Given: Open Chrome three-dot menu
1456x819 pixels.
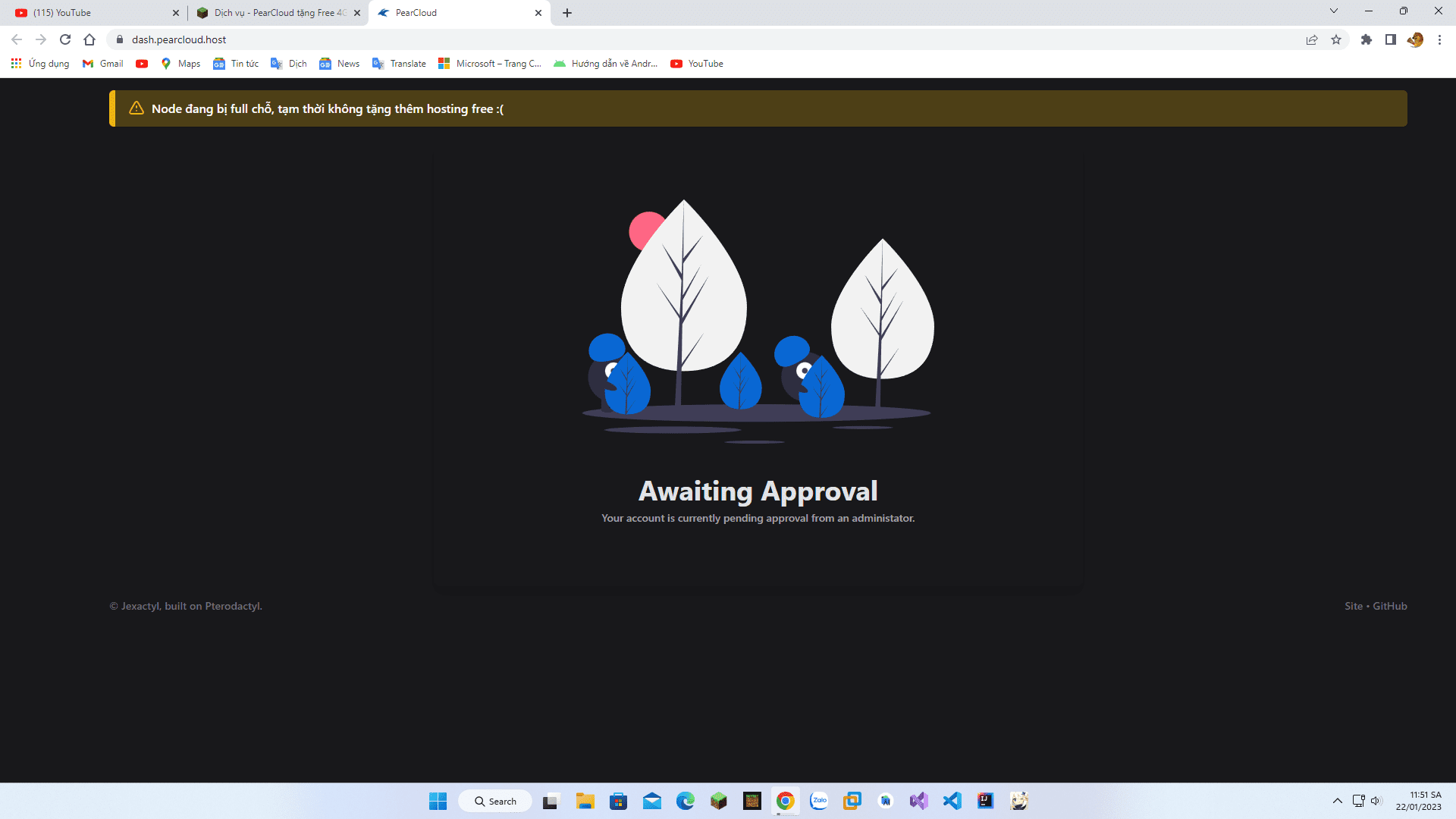Looking at the screenshot, I should click(x=1439, y=39).
